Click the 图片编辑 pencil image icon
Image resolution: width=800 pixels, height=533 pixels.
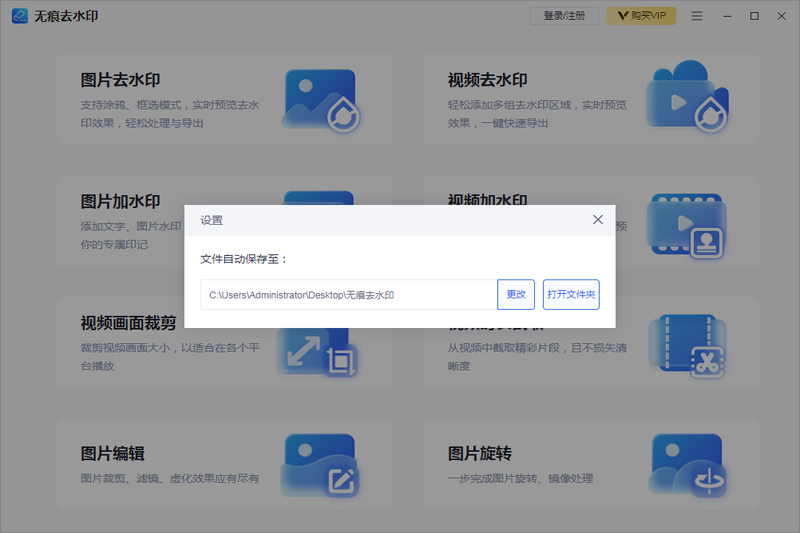tap(320, 465)
